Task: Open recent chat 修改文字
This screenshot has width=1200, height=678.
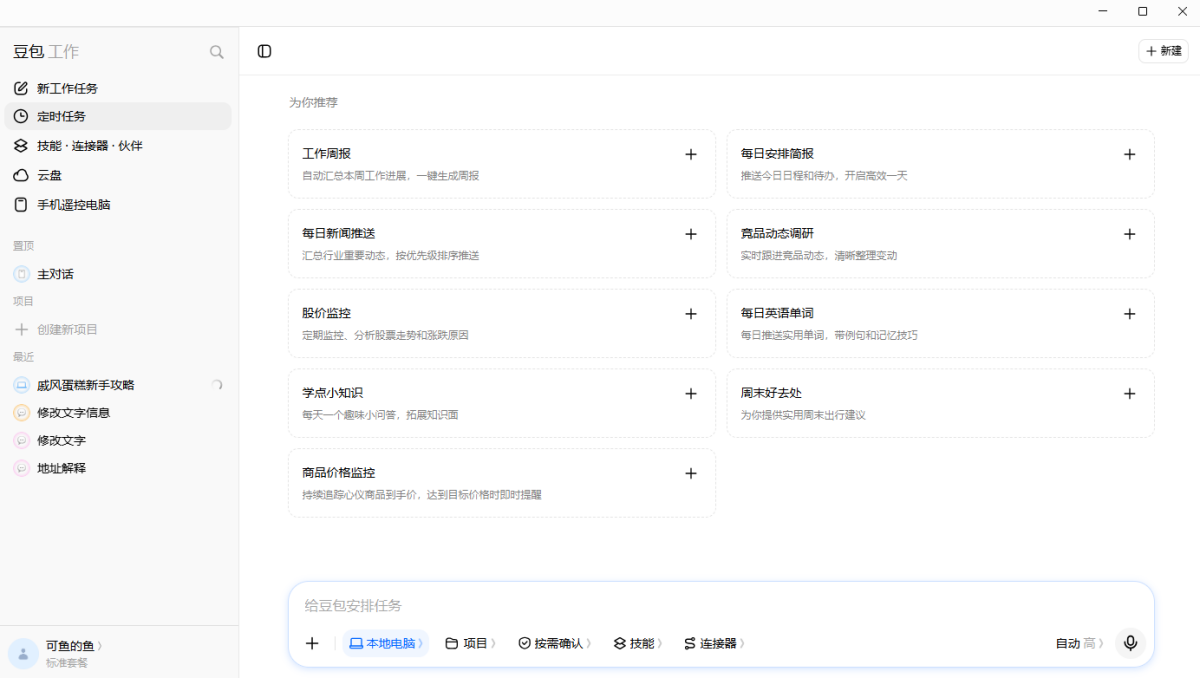Action: 118,440
